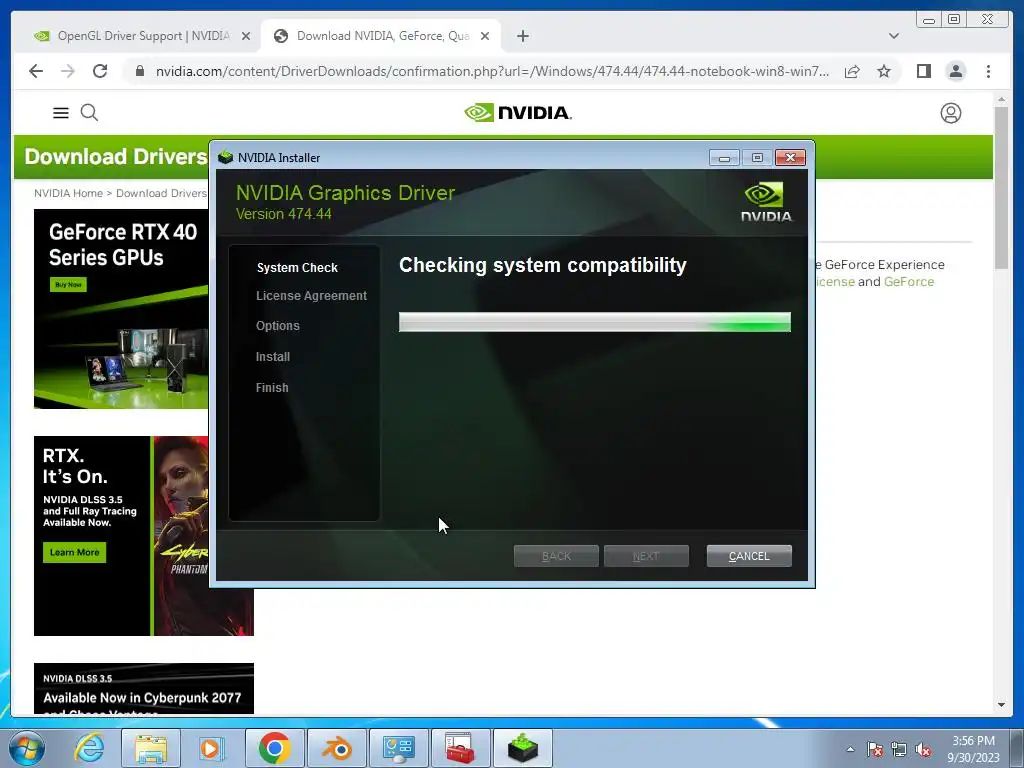The height and width of the screenshot is (768, 1024).
Task: Go forward in Chrome browser
Action: pyautogui.click(x=68, y=71)
